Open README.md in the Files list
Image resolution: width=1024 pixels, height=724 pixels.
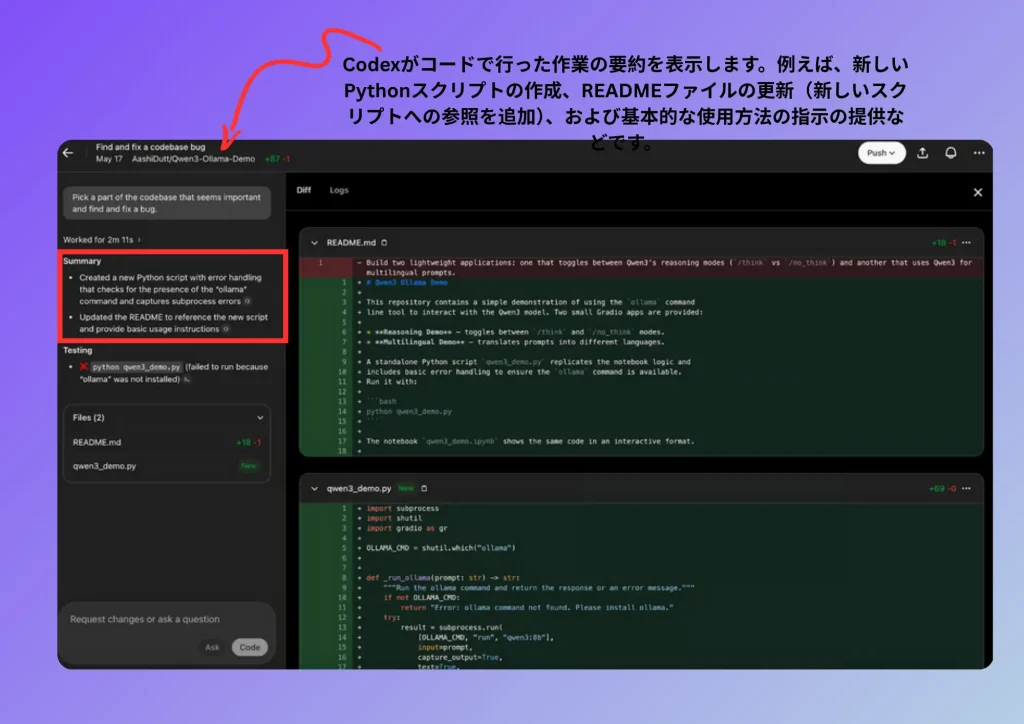[x=167, y=443]
